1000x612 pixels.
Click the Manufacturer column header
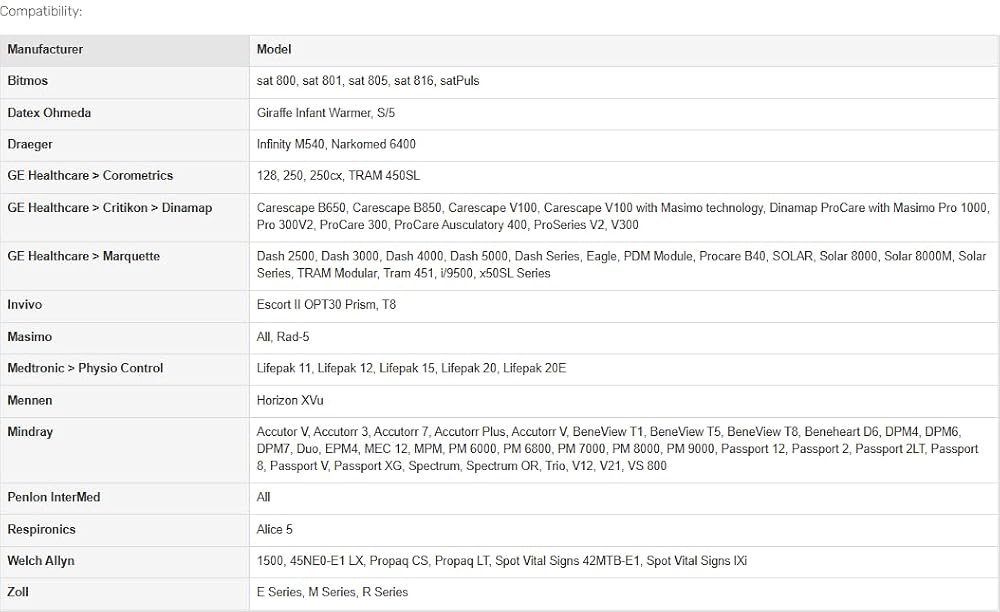124,50
